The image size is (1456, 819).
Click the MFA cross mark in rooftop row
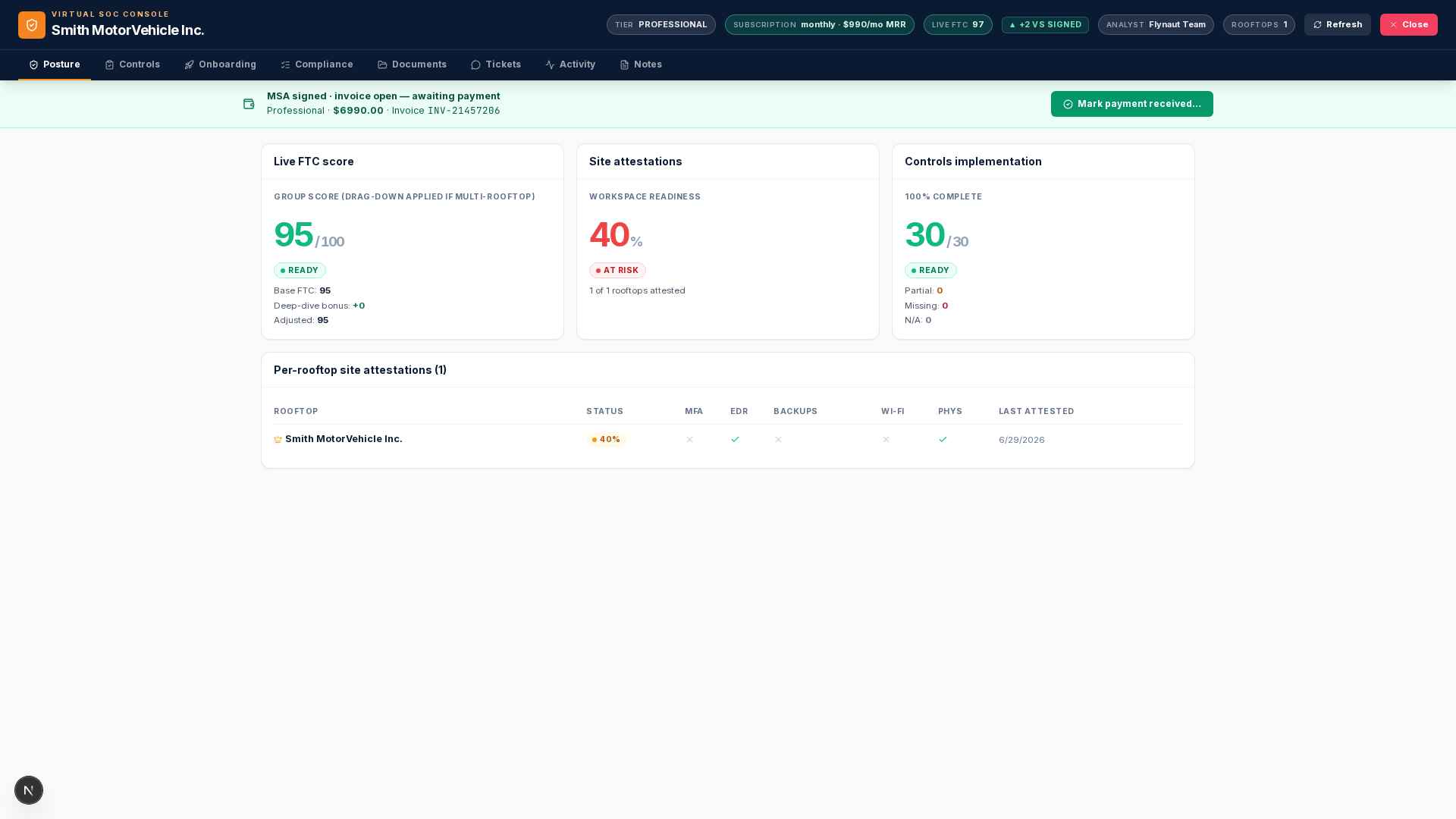click(x=689, y=440)
